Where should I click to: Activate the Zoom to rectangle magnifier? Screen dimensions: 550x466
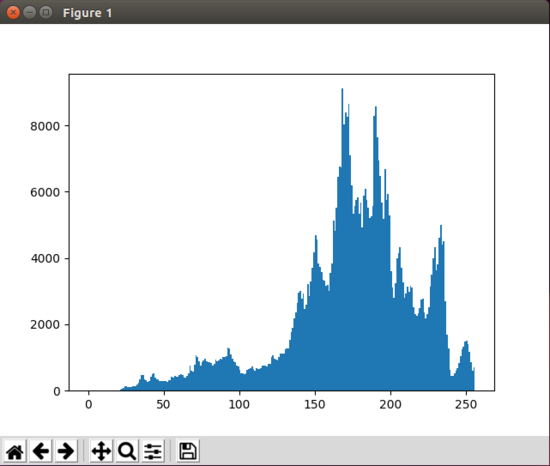127,451
